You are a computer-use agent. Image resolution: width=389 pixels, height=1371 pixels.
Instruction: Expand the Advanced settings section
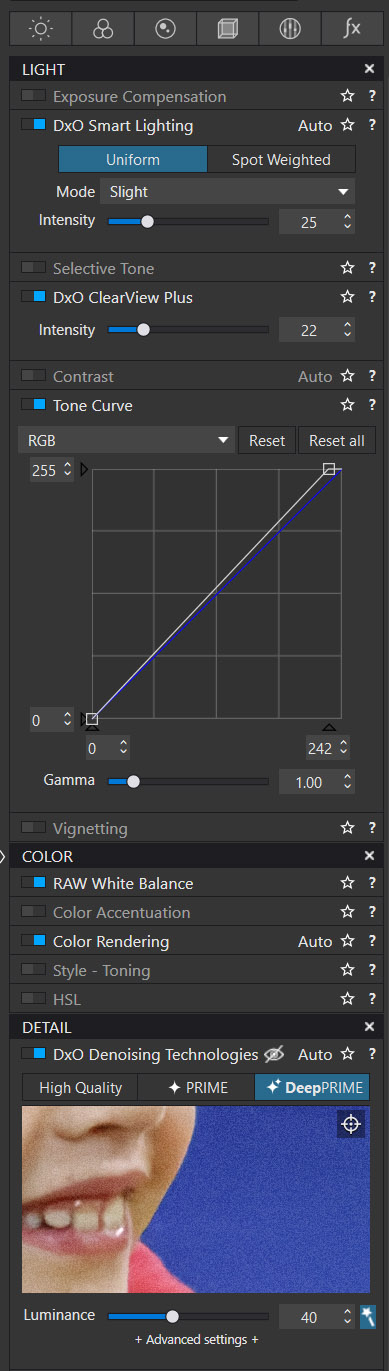[197, 1339]
